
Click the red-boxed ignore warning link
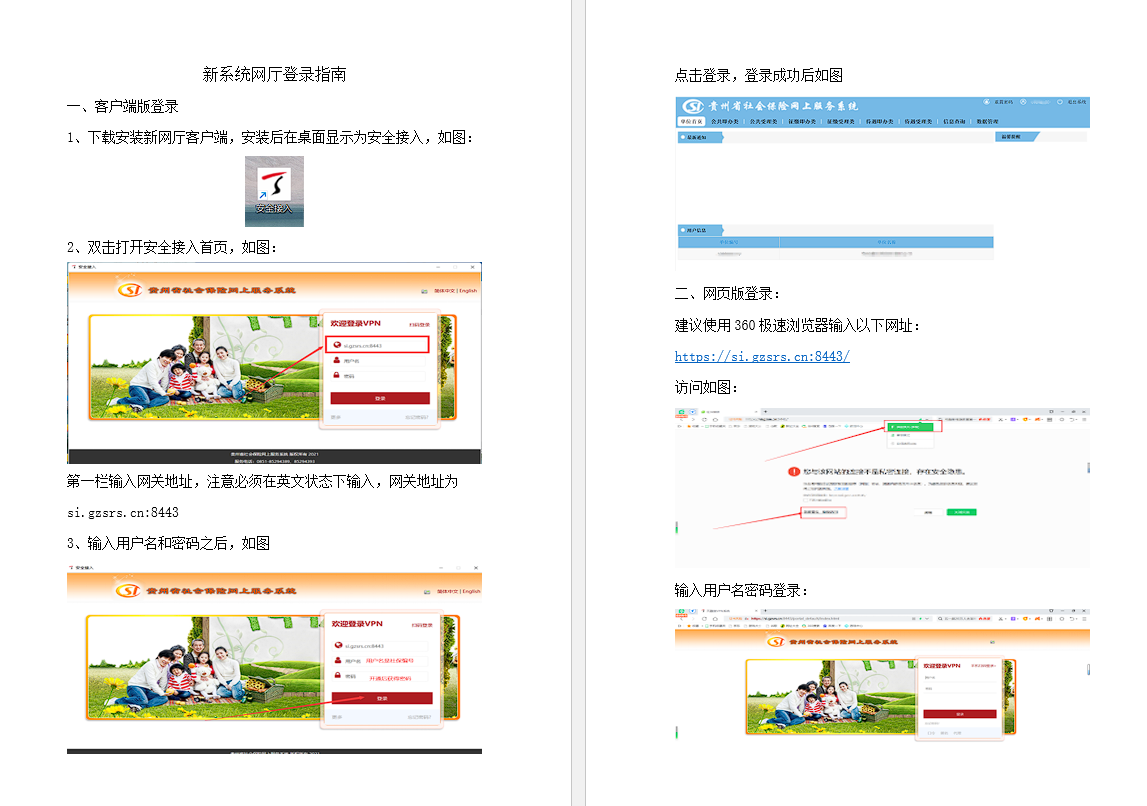tap(823, 512)
